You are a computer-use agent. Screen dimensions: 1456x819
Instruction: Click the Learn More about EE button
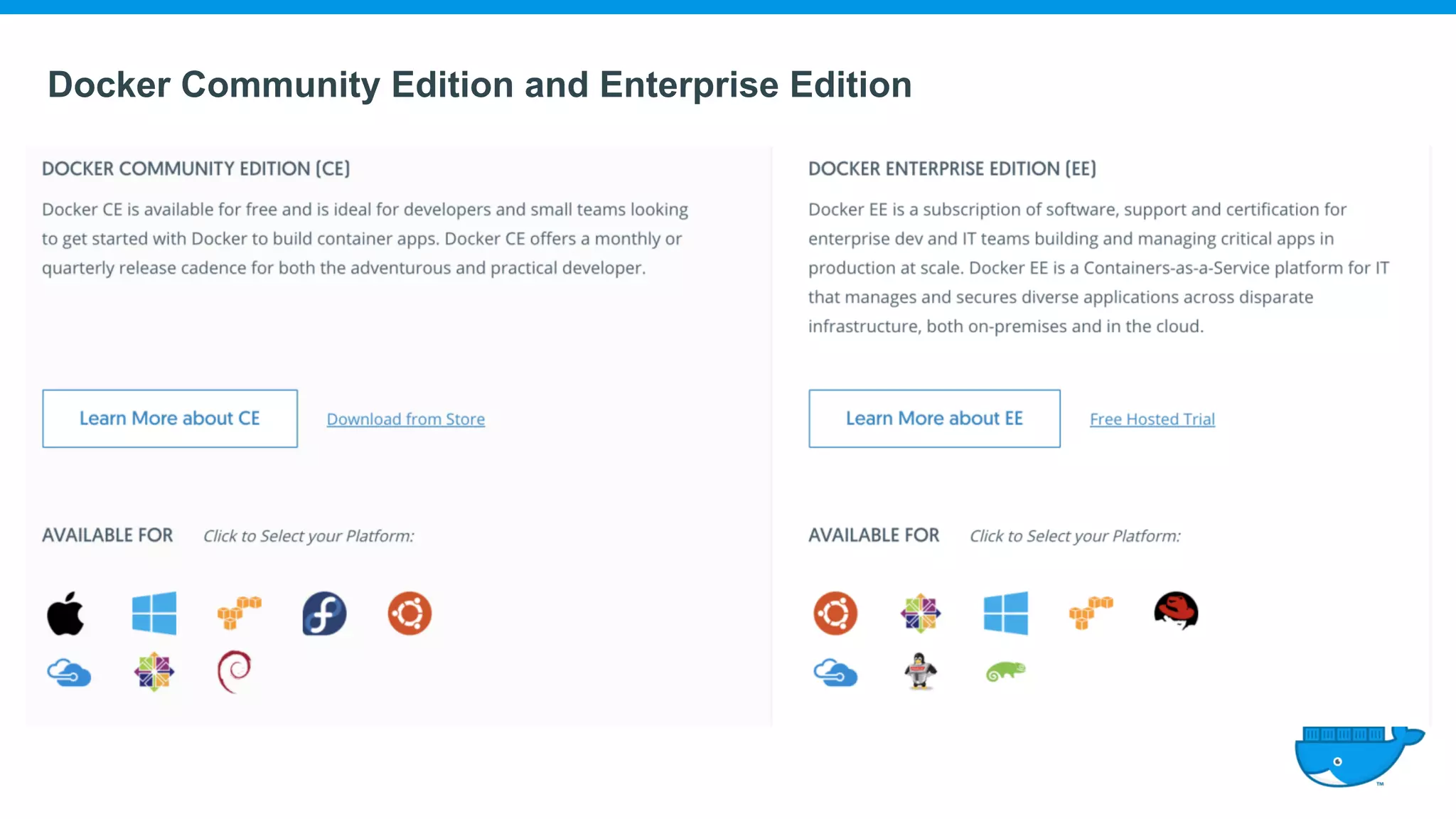tap(934, 418)
